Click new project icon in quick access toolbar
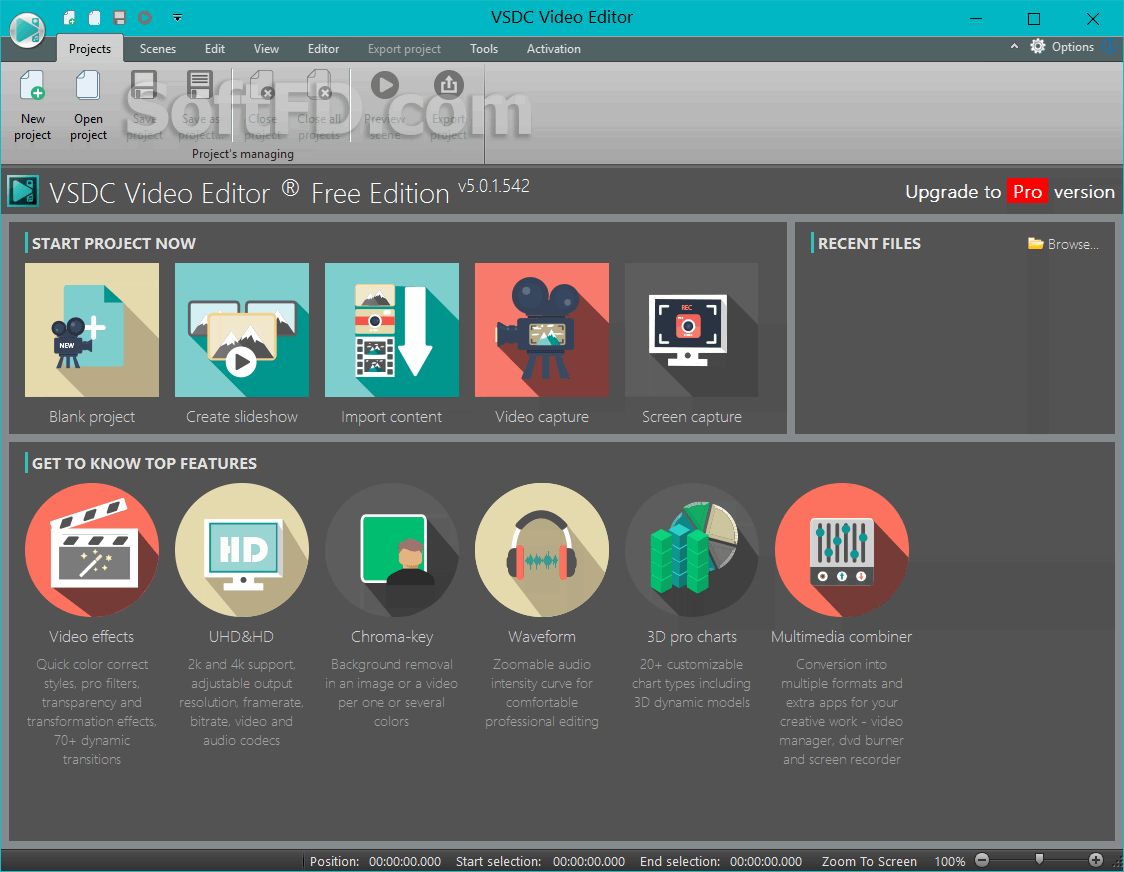 pos(69,17)
